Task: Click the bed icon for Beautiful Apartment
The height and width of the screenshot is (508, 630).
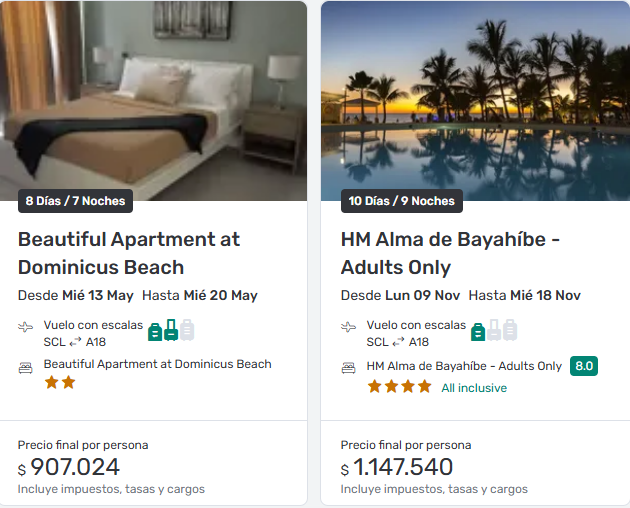Action: 26,367
